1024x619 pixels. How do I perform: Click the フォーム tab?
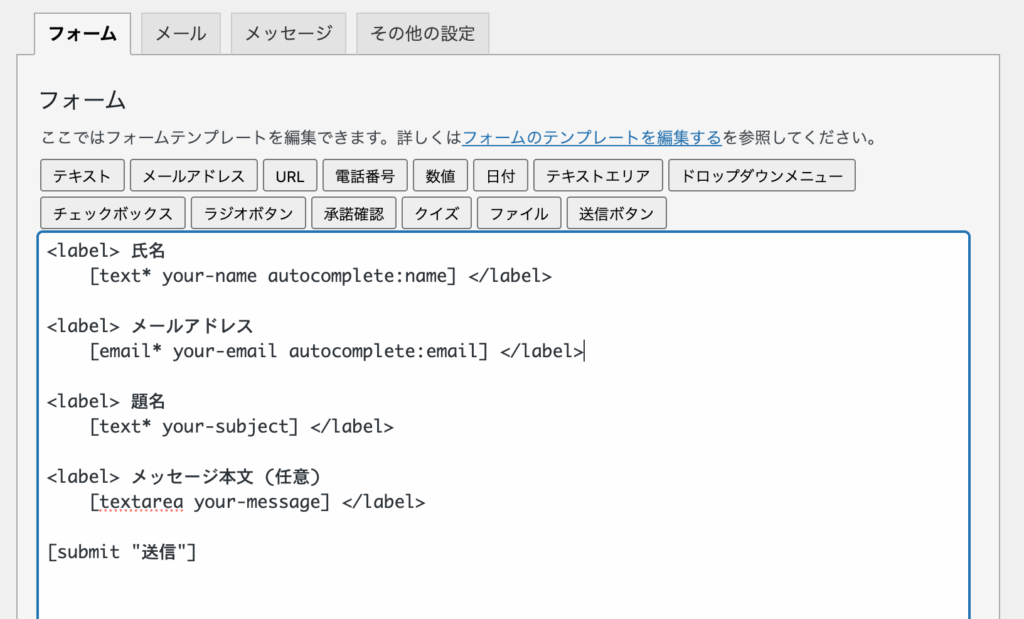tap(82, 34)
